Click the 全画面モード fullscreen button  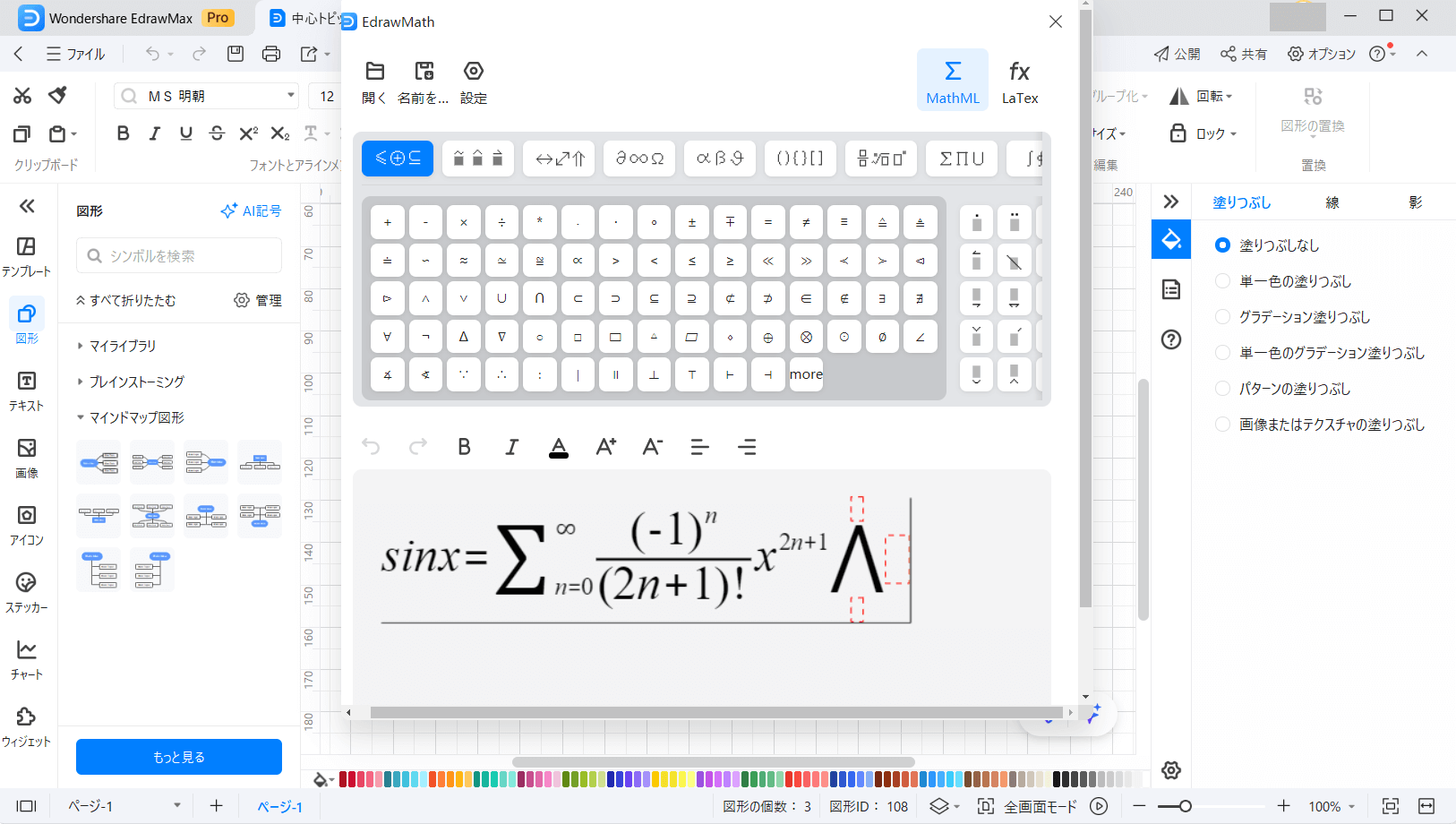tap(1028, 806)
